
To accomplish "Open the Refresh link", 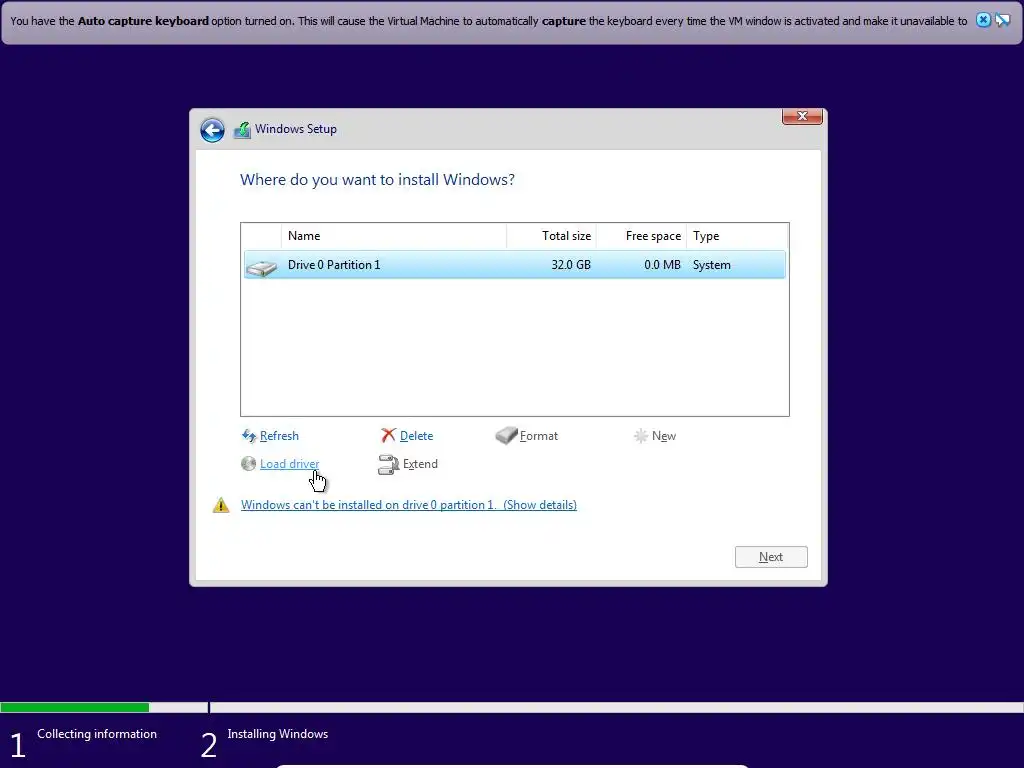I will [279, 436].
